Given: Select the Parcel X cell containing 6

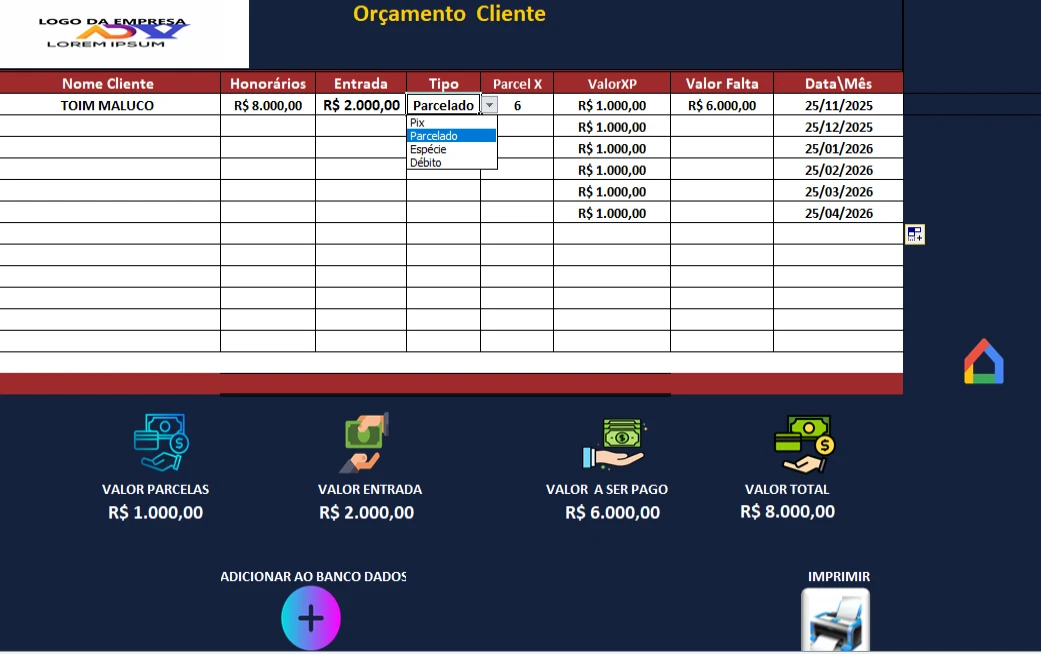Looking at the screenshot, I should 517,105.
